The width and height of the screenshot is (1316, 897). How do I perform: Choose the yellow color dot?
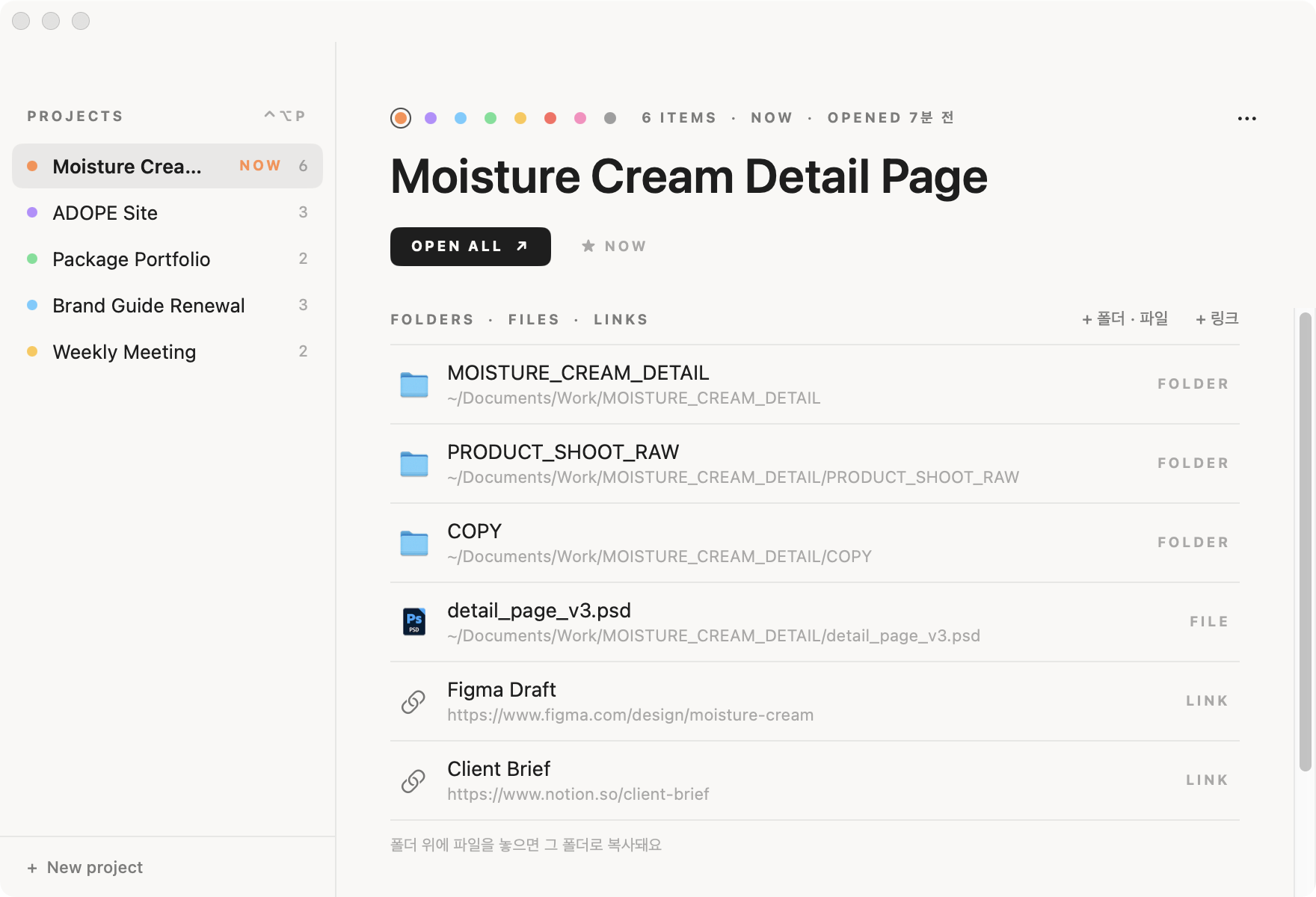(x=520, y=118)
